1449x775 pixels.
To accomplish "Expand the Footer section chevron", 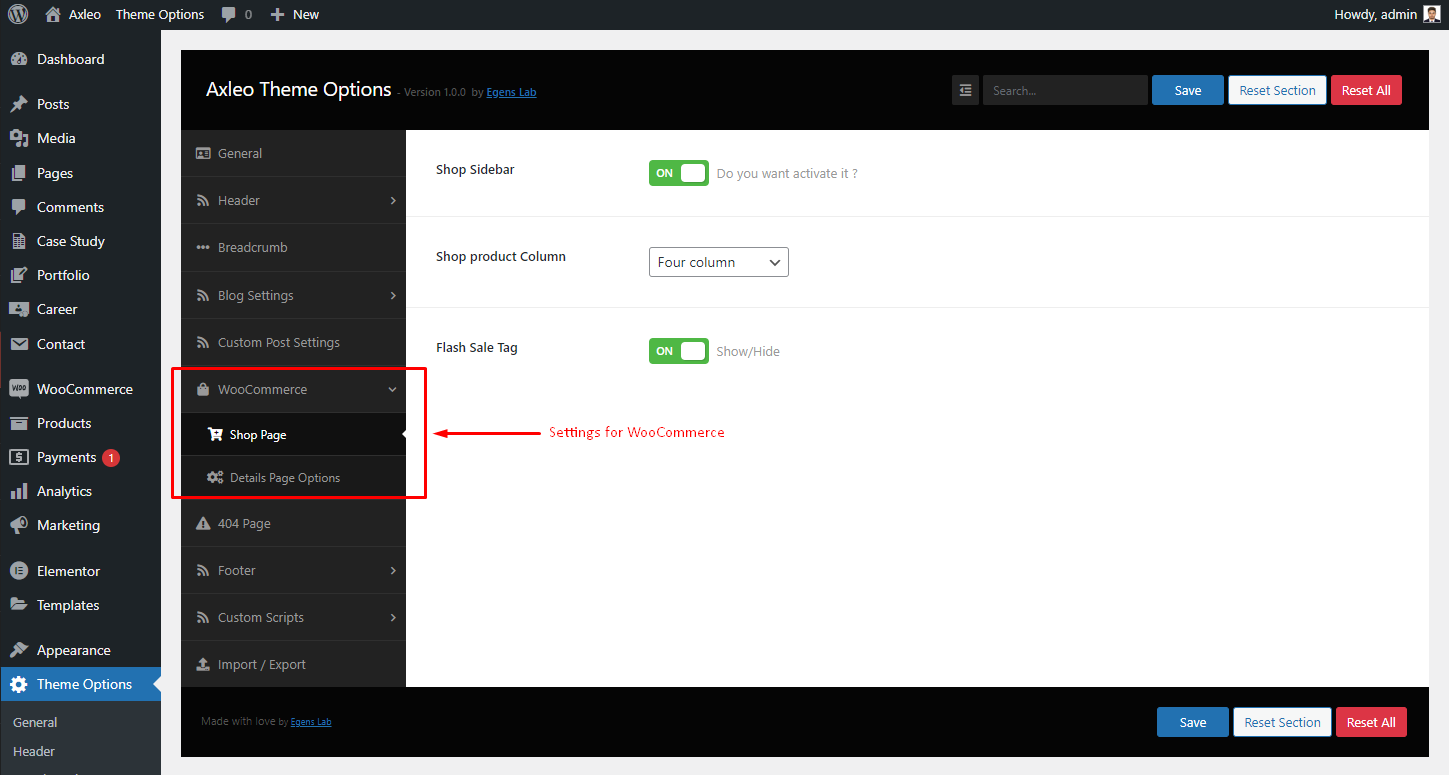I will 393,570.
